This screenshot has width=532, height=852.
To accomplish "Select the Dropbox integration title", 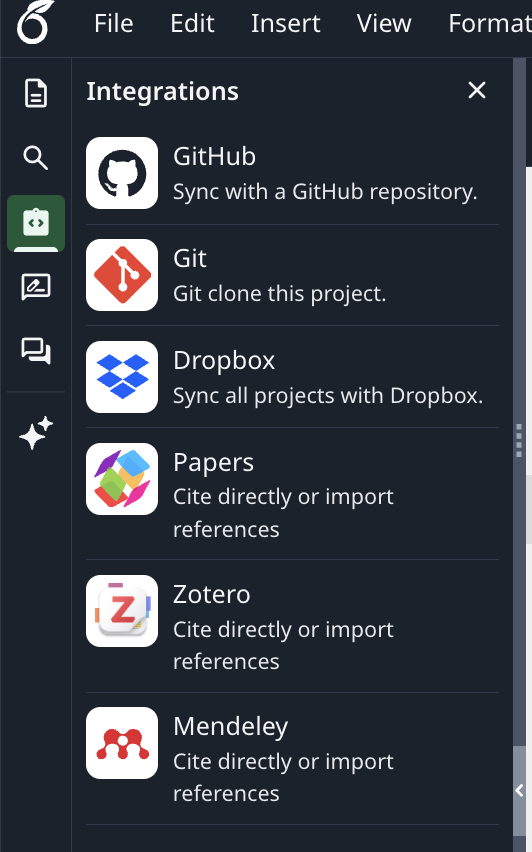I will click(x=224, y=360).
